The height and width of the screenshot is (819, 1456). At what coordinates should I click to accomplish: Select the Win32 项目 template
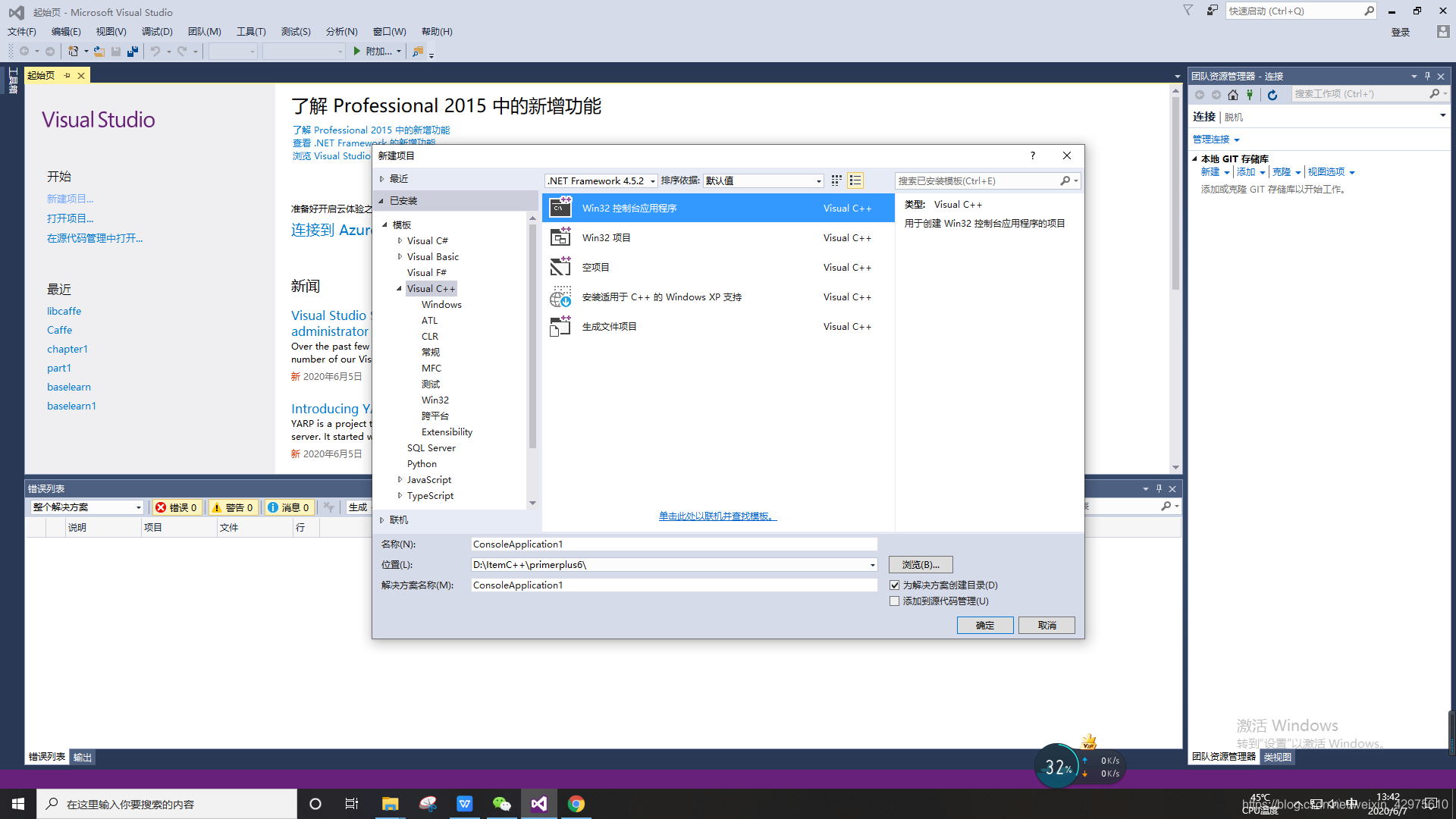coord(718,237)
